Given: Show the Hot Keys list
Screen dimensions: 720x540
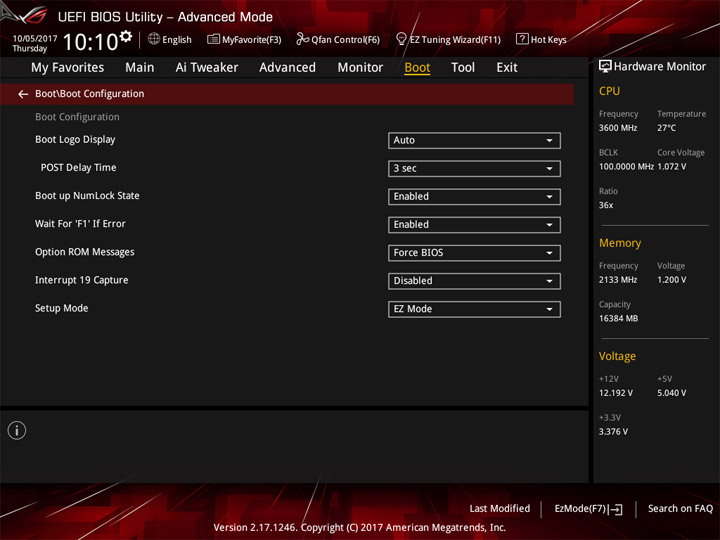Looking at the screenshot, I should pyautogui.click(x=541, y=39).
